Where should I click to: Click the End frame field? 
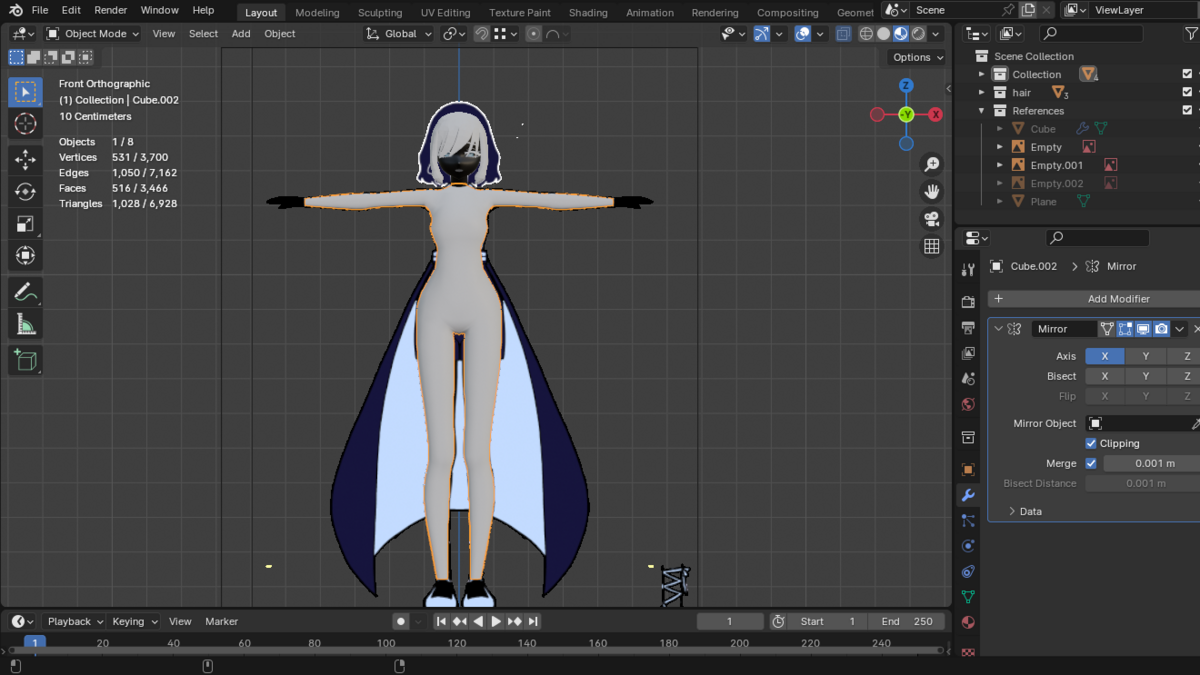[x=907, y=621]
